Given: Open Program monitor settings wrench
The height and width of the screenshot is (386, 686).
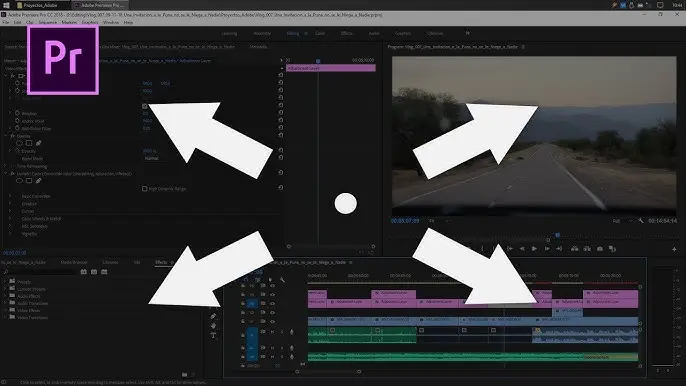Looking at the screenshot, I should click(x=641, y=221).
